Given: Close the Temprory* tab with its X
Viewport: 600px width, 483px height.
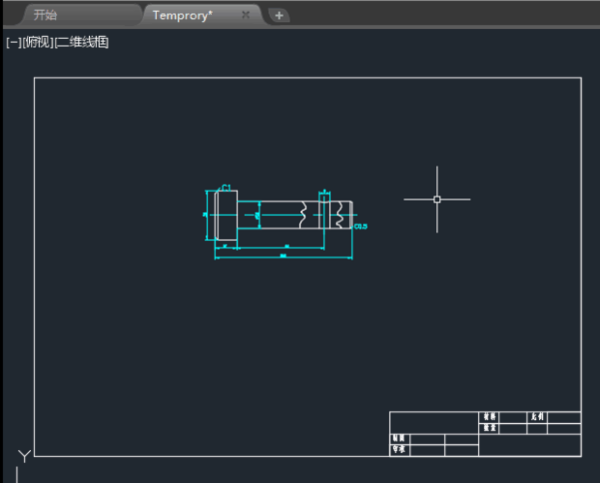Looking at the screenshot, I should pos(246,15).
